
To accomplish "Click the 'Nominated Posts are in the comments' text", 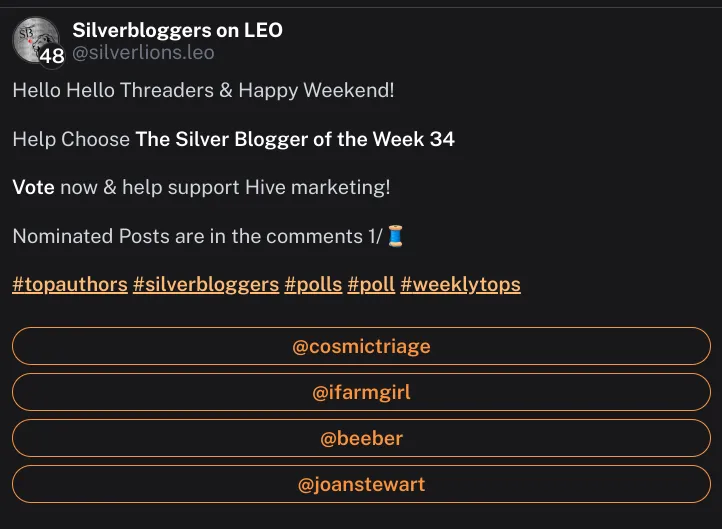I will [x=186, y=237].
